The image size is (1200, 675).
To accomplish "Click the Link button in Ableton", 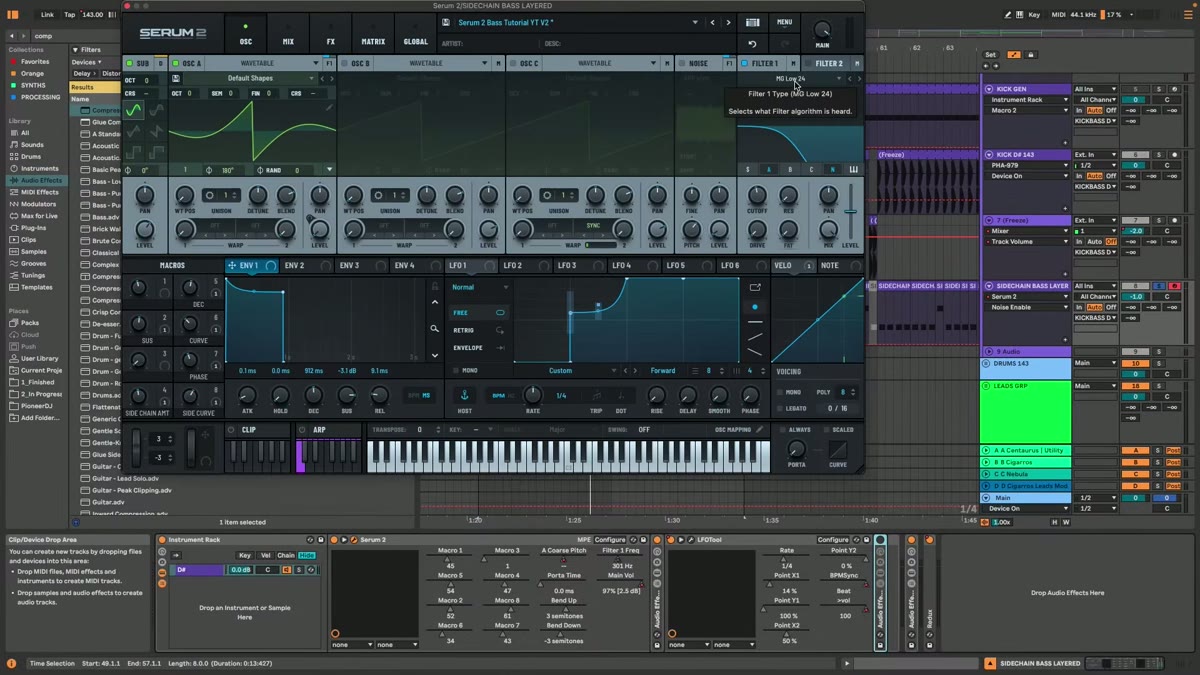I will (x=47, y=15).
